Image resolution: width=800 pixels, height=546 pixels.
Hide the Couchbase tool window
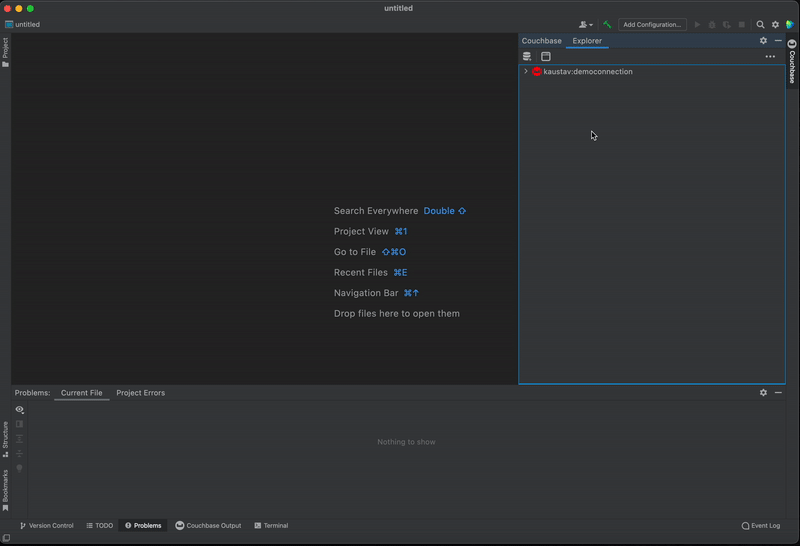[x=778, y=40]
